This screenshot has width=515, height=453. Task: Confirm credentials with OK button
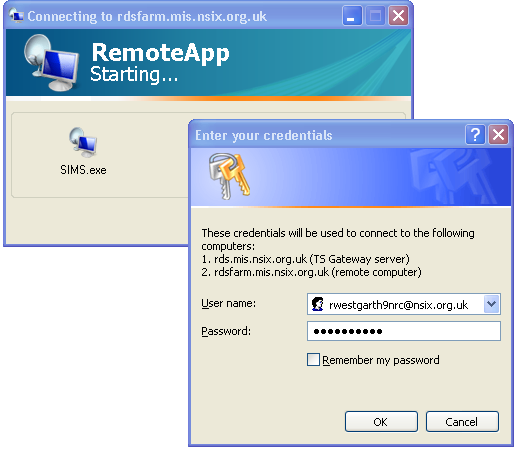pyautogui.click(x=381, y=422)
